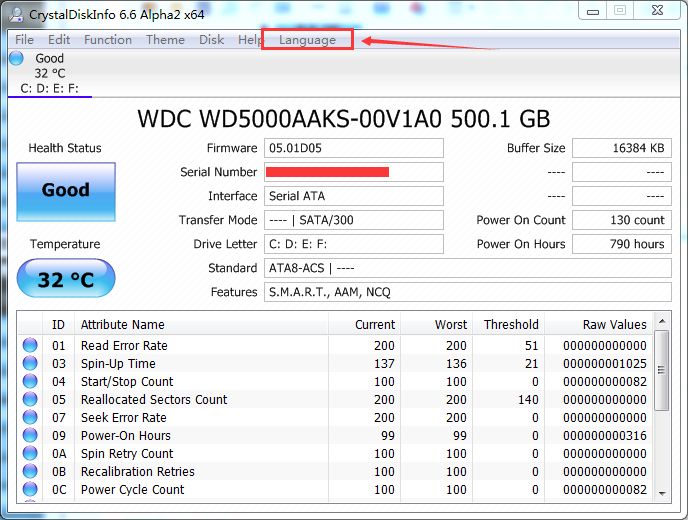Open the Disk menu
The height and width of the screenshot is (520, 688).
pyautogui.click(x=211, y=40)
